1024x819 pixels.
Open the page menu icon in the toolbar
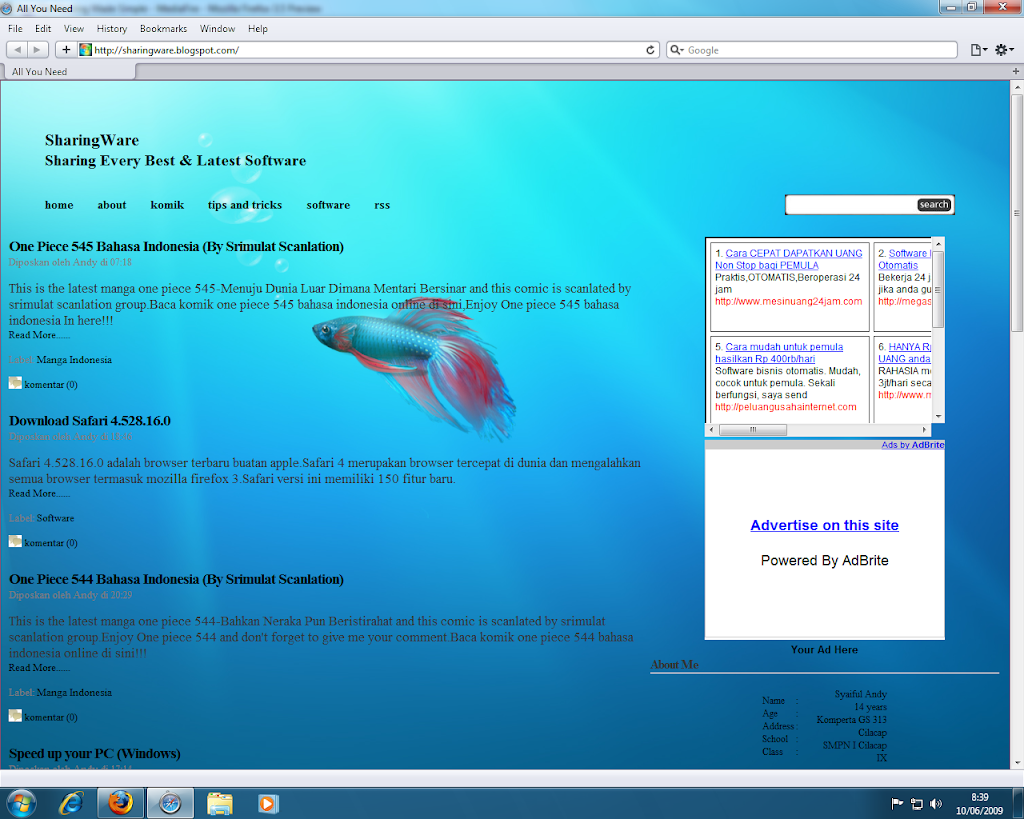coord(978,50)
